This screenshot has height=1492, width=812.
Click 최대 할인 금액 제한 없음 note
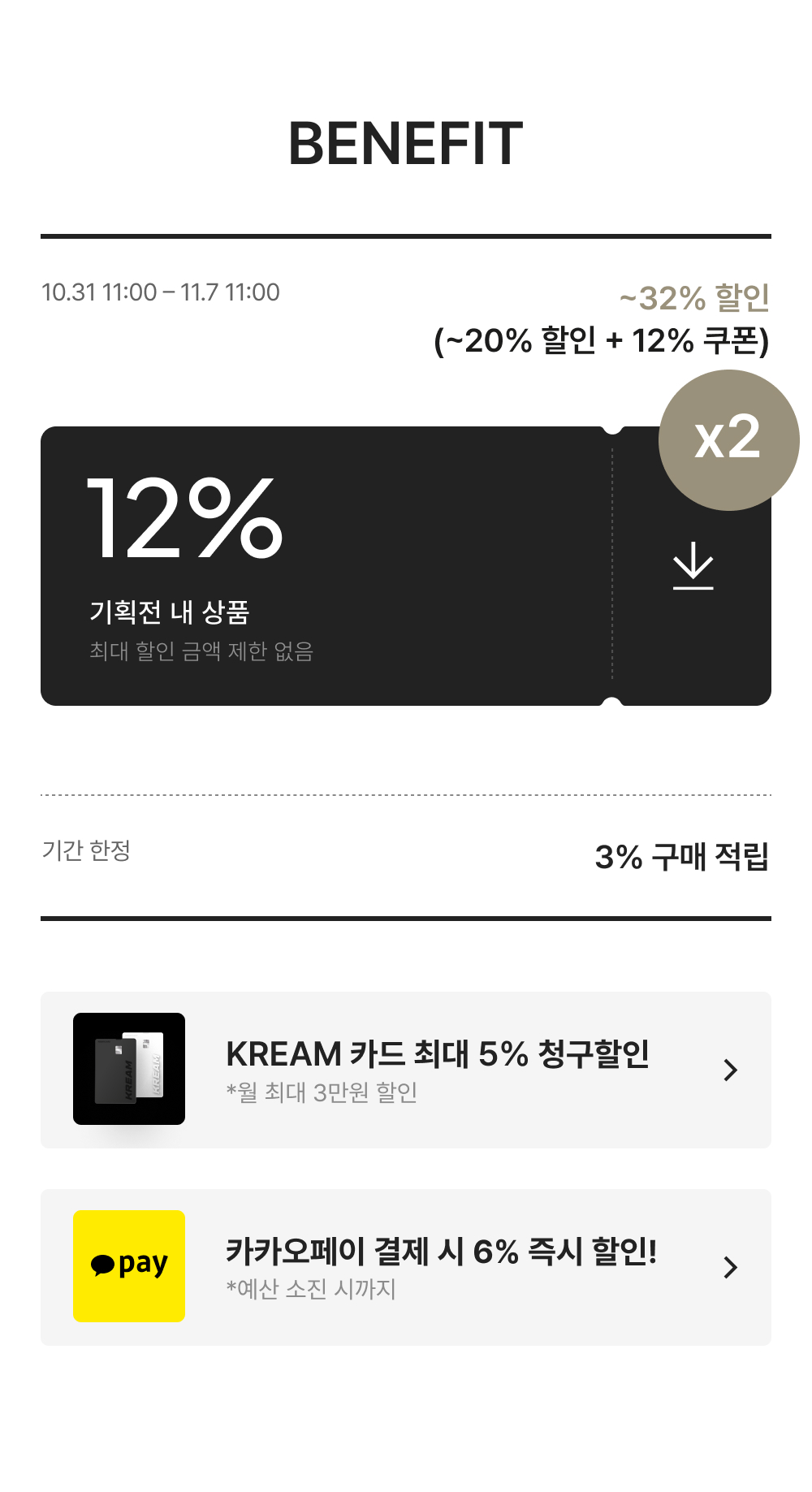pos(201,651)
